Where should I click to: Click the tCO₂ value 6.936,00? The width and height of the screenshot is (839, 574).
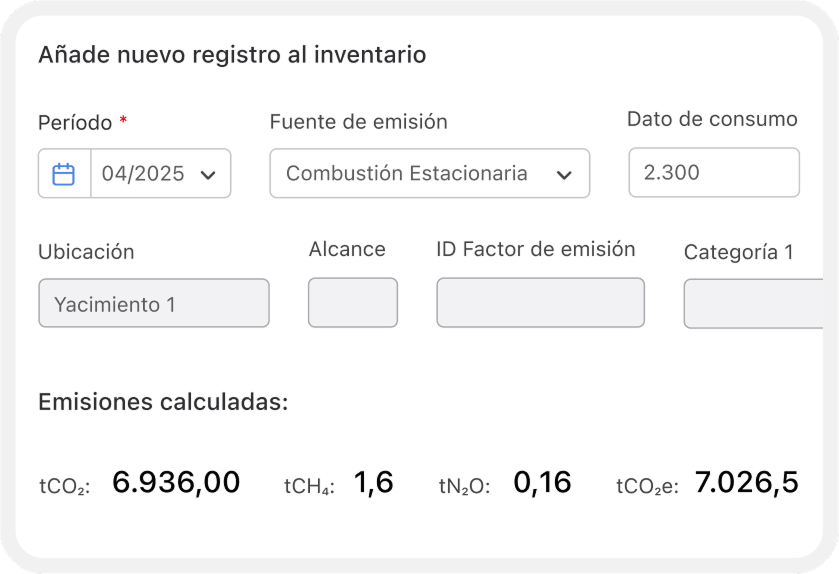click(176, 483)
